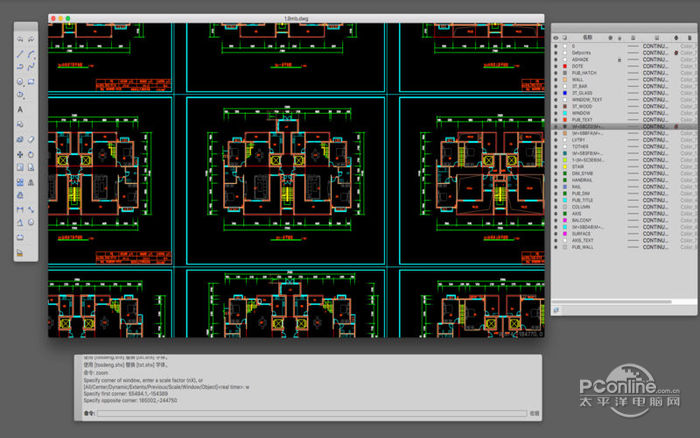Click the layer color icon at palette bottom
Image resolution: width=700 pixels, height=438 pixels.
20,253
